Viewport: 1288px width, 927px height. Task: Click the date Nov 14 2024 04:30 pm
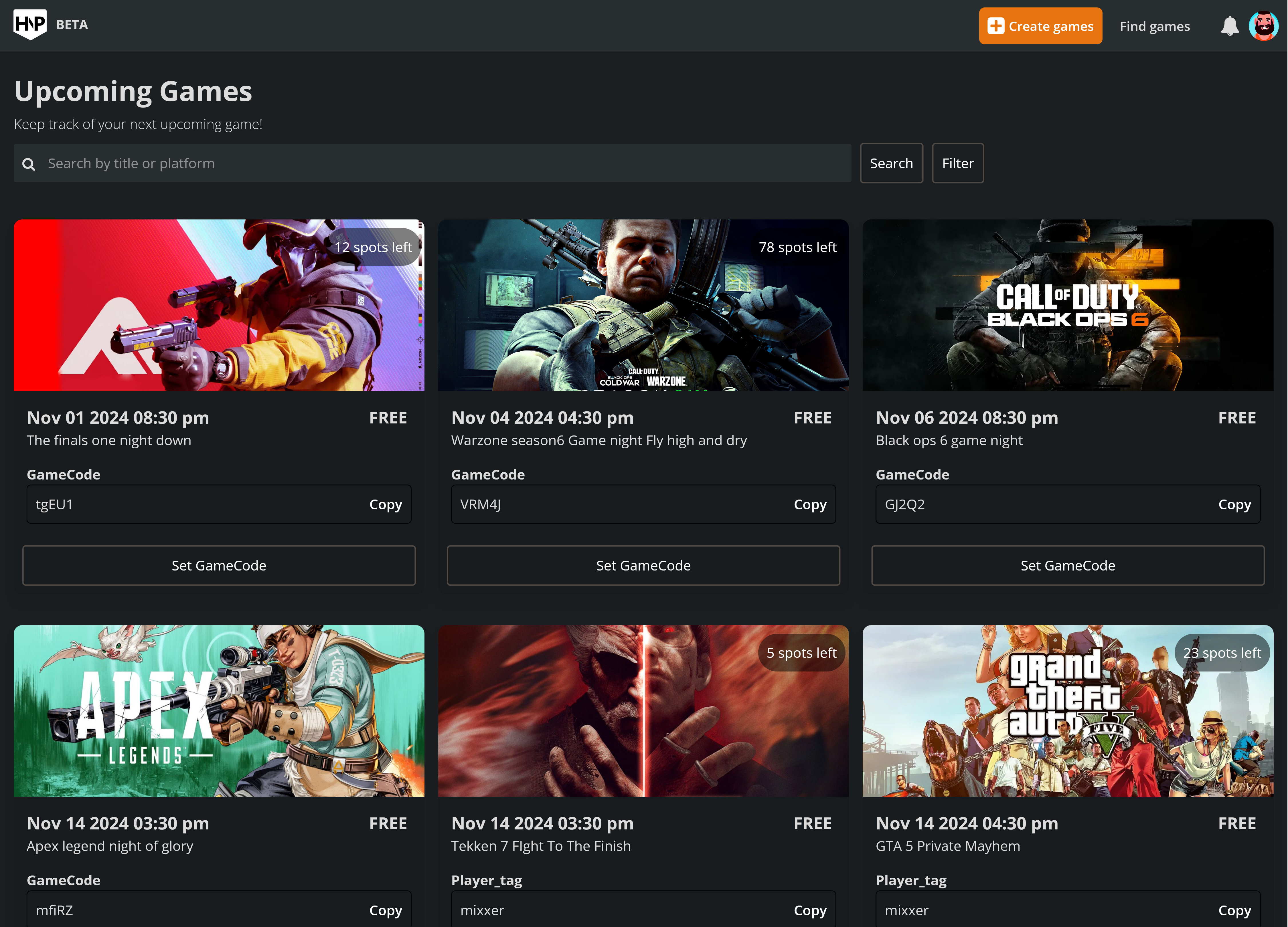pos(967,823)
